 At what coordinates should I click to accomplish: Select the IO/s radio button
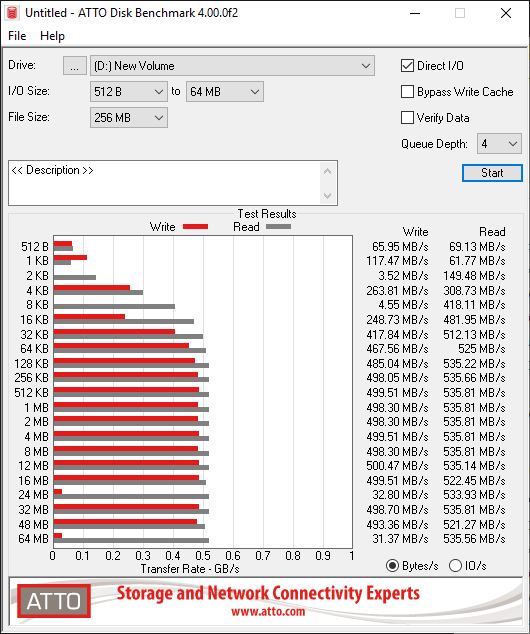click(x=455, y=565)
